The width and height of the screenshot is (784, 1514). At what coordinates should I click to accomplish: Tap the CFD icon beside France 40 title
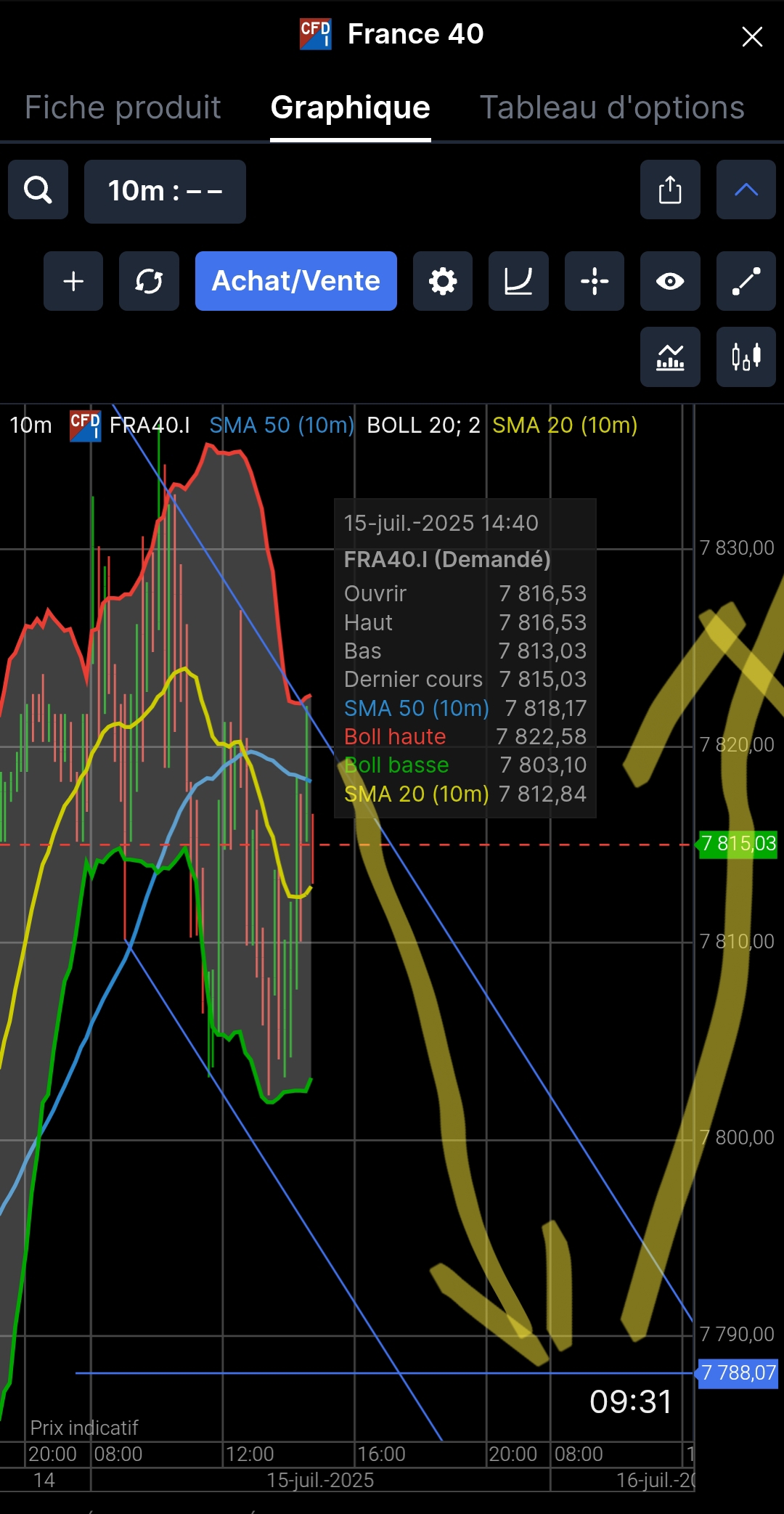point(316,34)
